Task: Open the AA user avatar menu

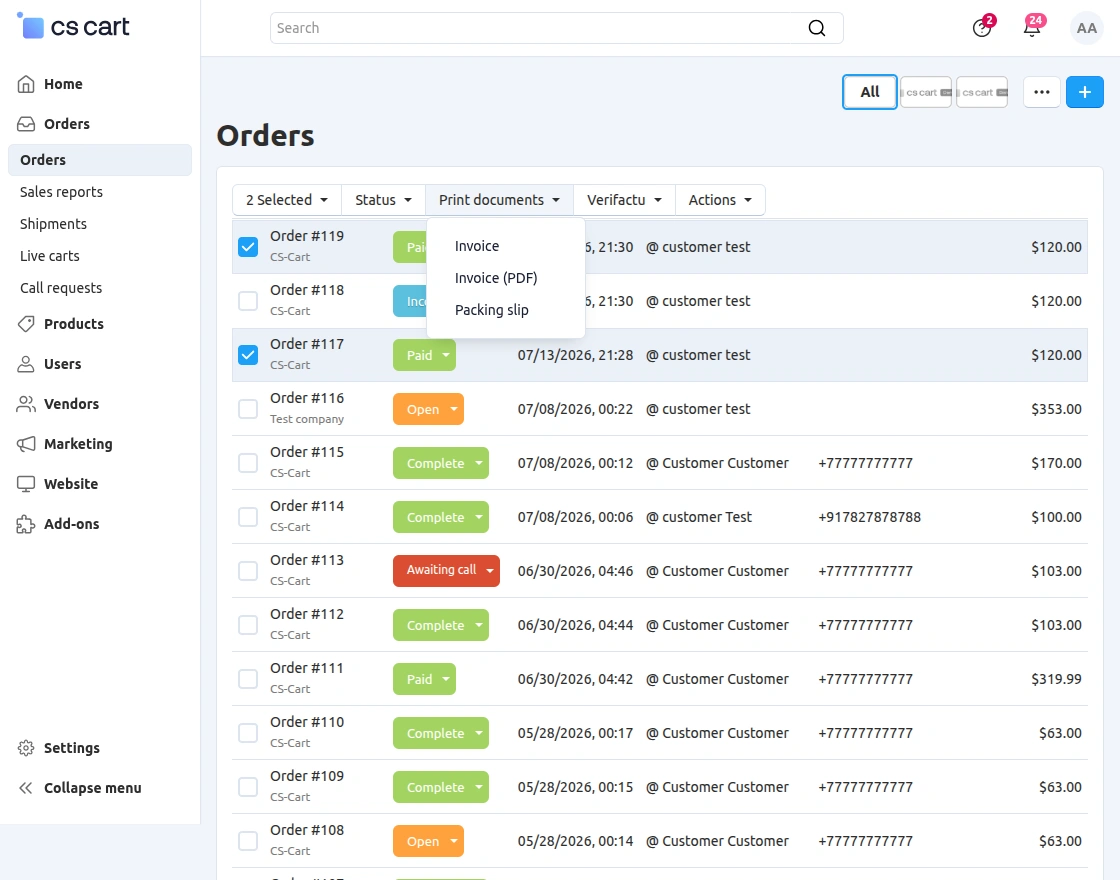Action: [x=1086, y=28]
